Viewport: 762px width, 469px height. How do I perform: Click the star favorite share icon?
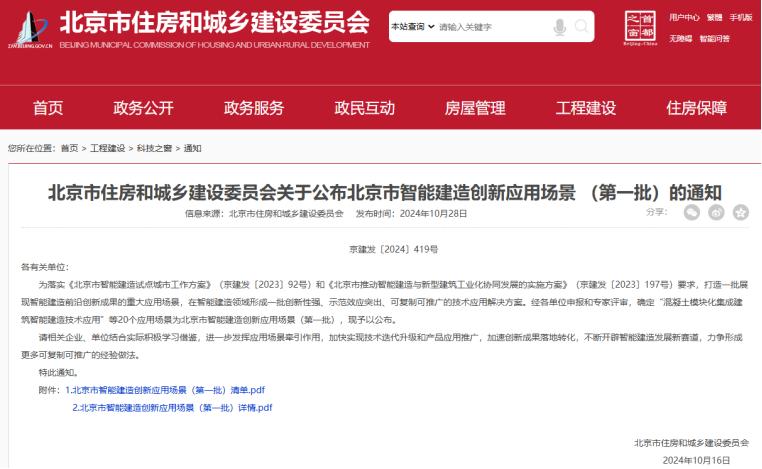point(740,212)
